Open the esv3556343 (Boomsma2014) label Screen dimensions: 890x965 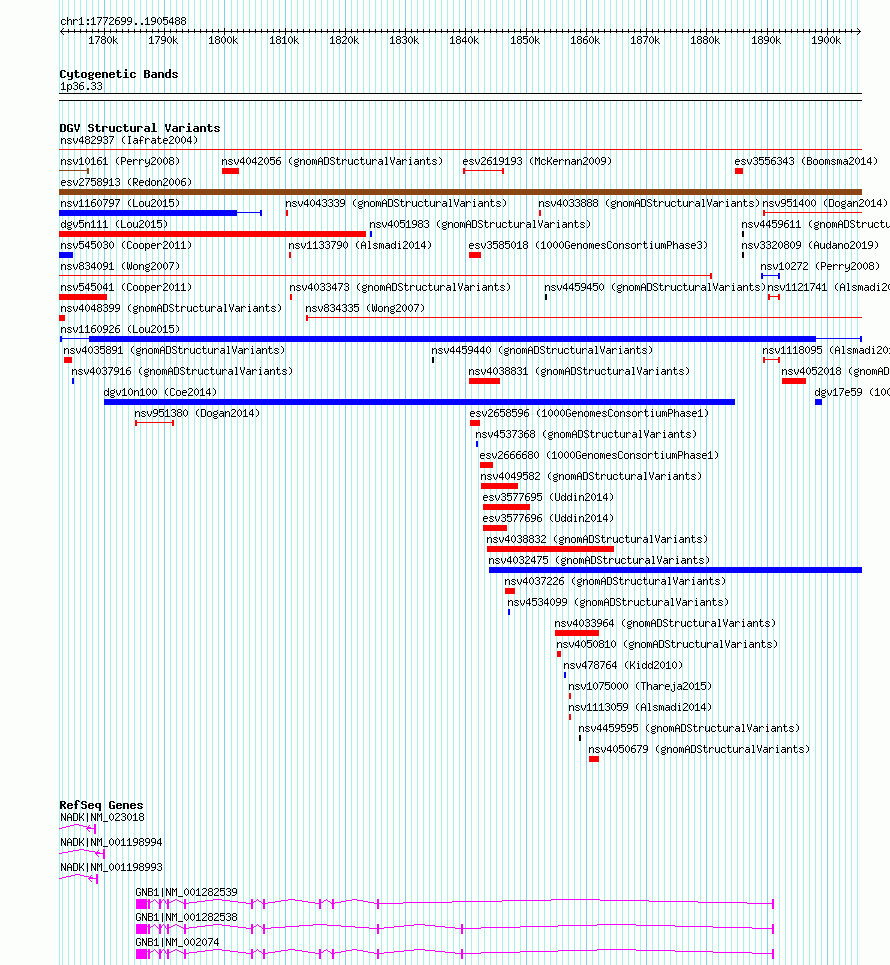806,161
